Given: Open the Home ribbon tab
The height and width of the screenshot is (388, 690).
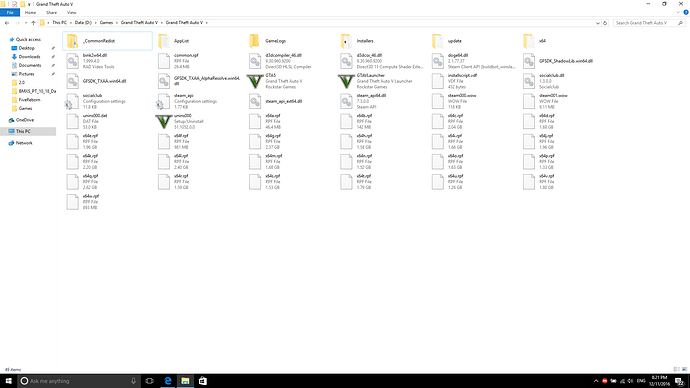Looking at the screenshot, I should pyautogui.click(x=30, y=13).
